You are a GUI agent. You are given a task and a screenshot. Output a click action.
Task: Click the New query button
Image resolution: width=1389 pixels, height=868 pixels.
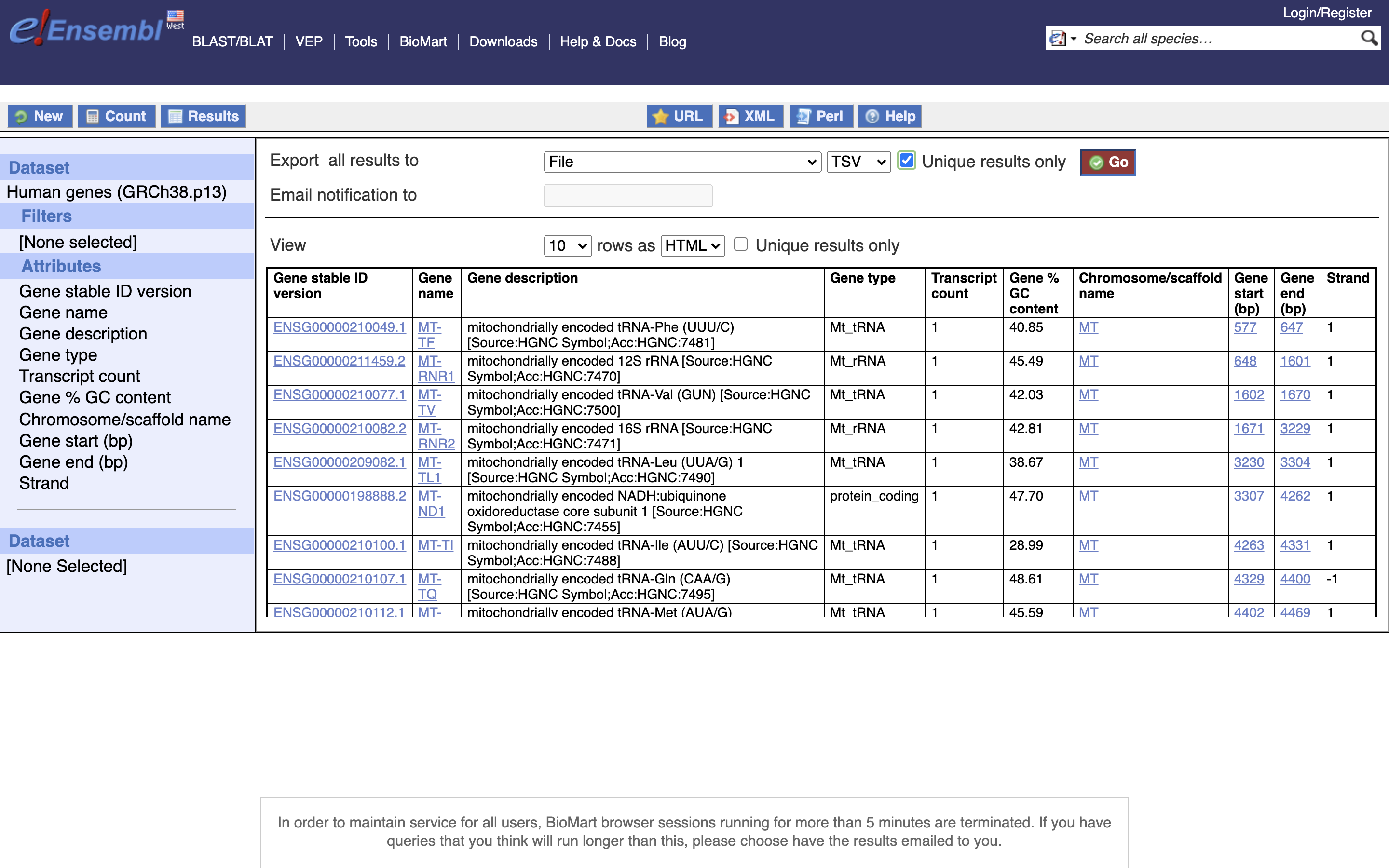click(40, 117)
